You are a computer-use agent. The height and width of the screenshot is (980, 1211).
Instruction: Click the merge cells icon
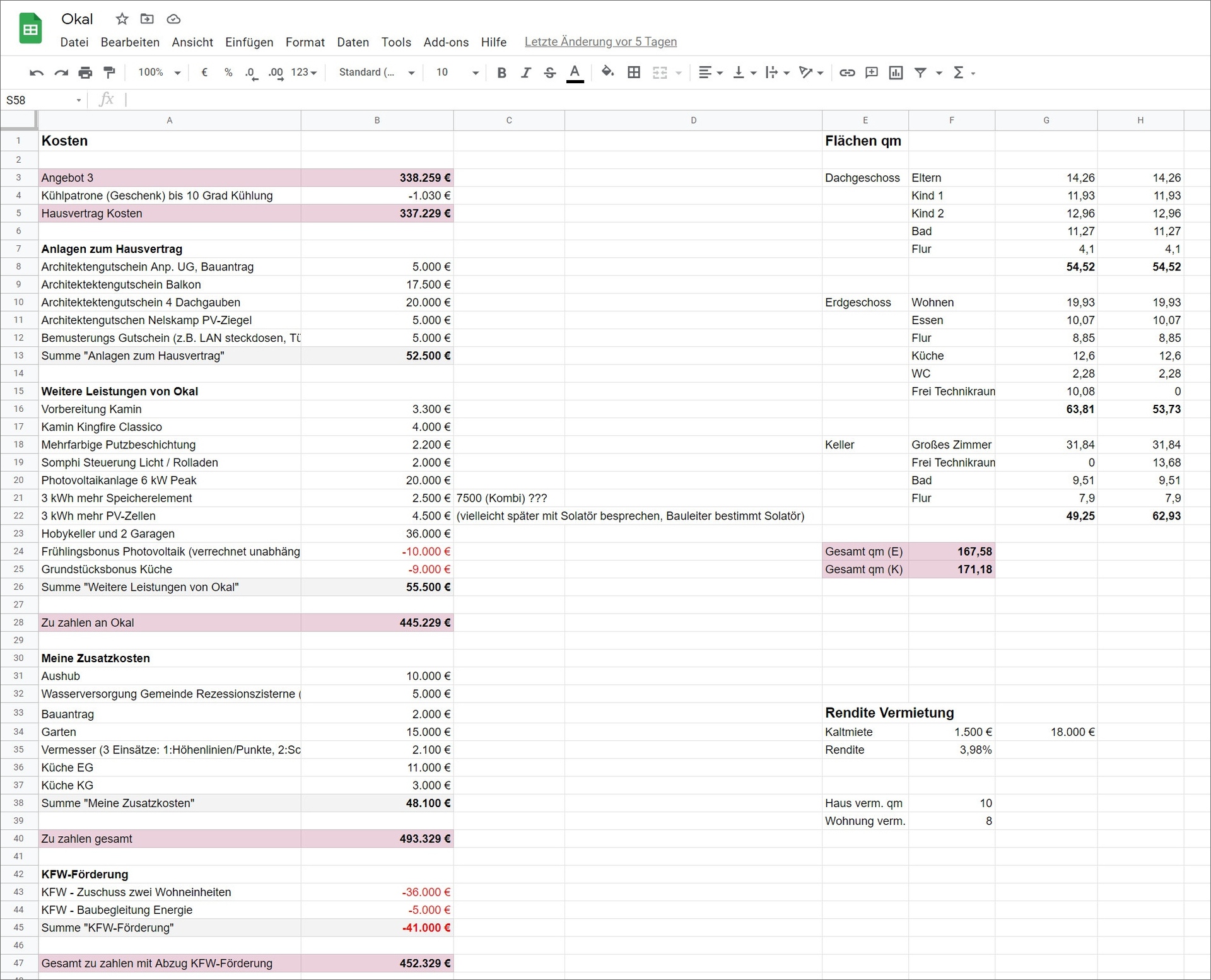coord(660,73)
